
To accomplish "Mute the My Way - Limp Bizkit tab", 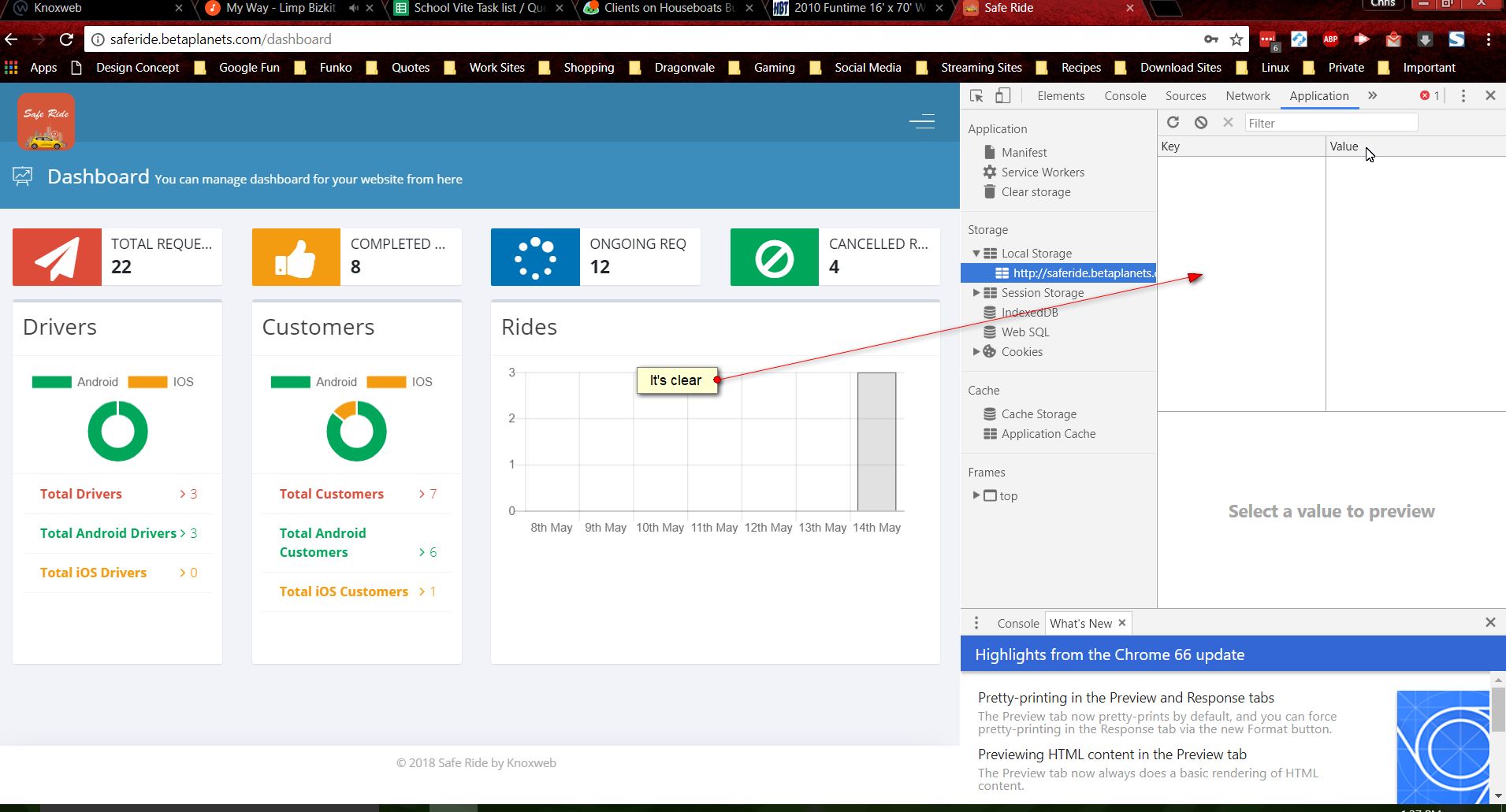I will click(354, 8).
